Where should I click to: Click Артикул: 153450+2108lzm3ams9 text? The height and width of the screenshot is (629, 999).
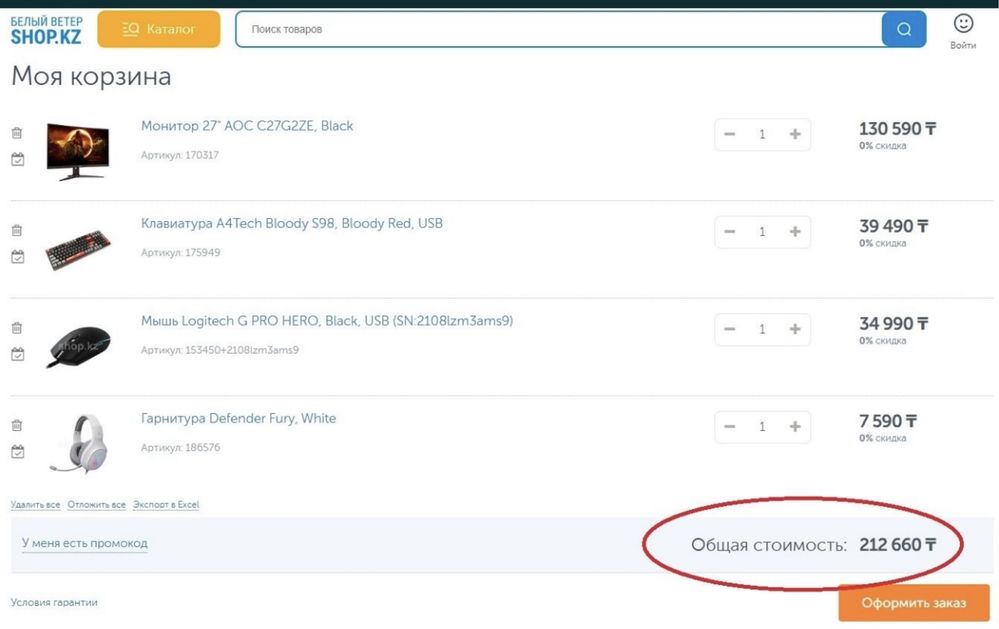click(220, 350)
